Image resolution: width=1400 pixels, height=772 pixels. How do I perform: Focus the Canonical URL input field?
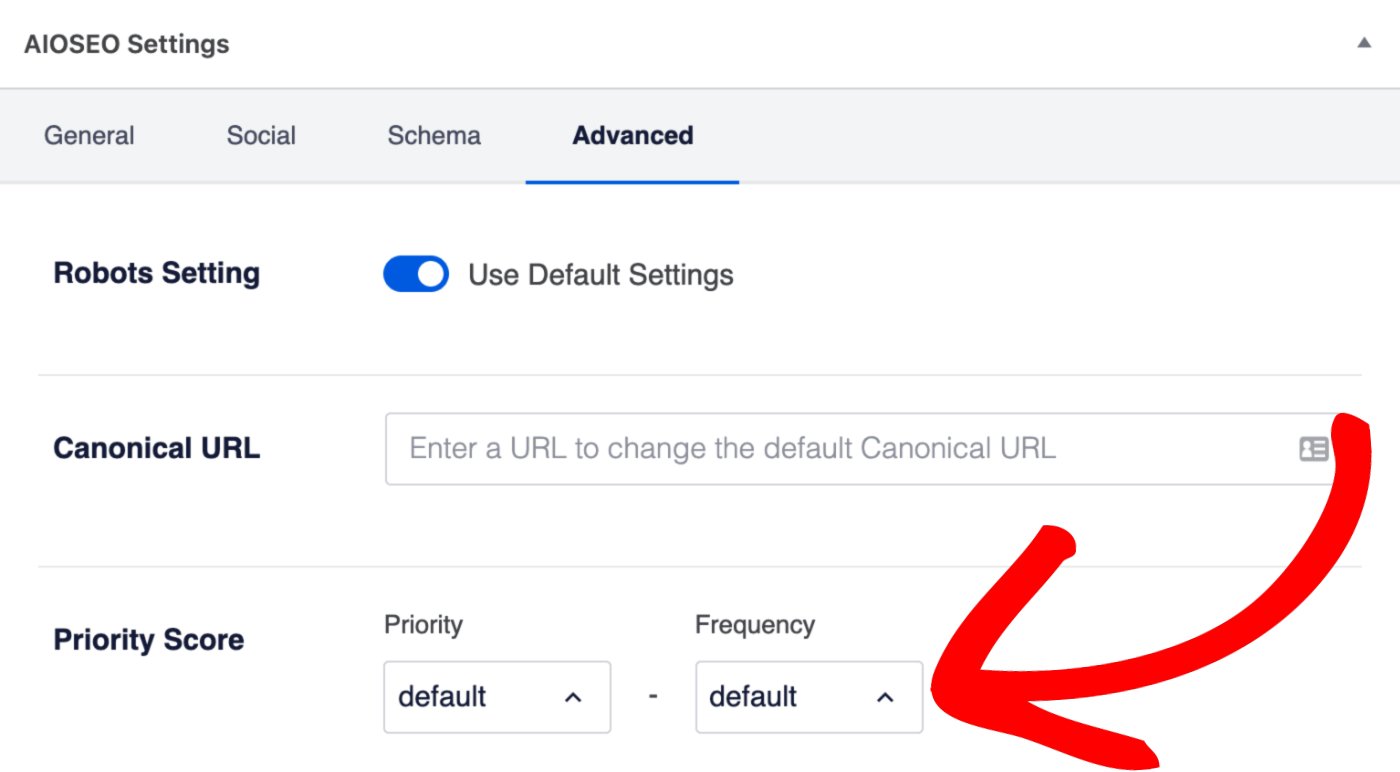[860, 449]
